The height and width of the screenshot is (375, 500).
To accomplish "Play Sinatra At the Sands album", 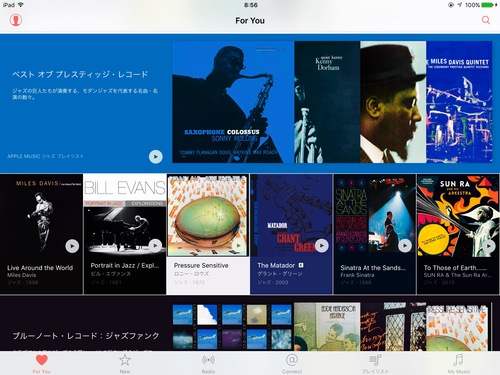I will pyautogui.click(x=405, y=246).
